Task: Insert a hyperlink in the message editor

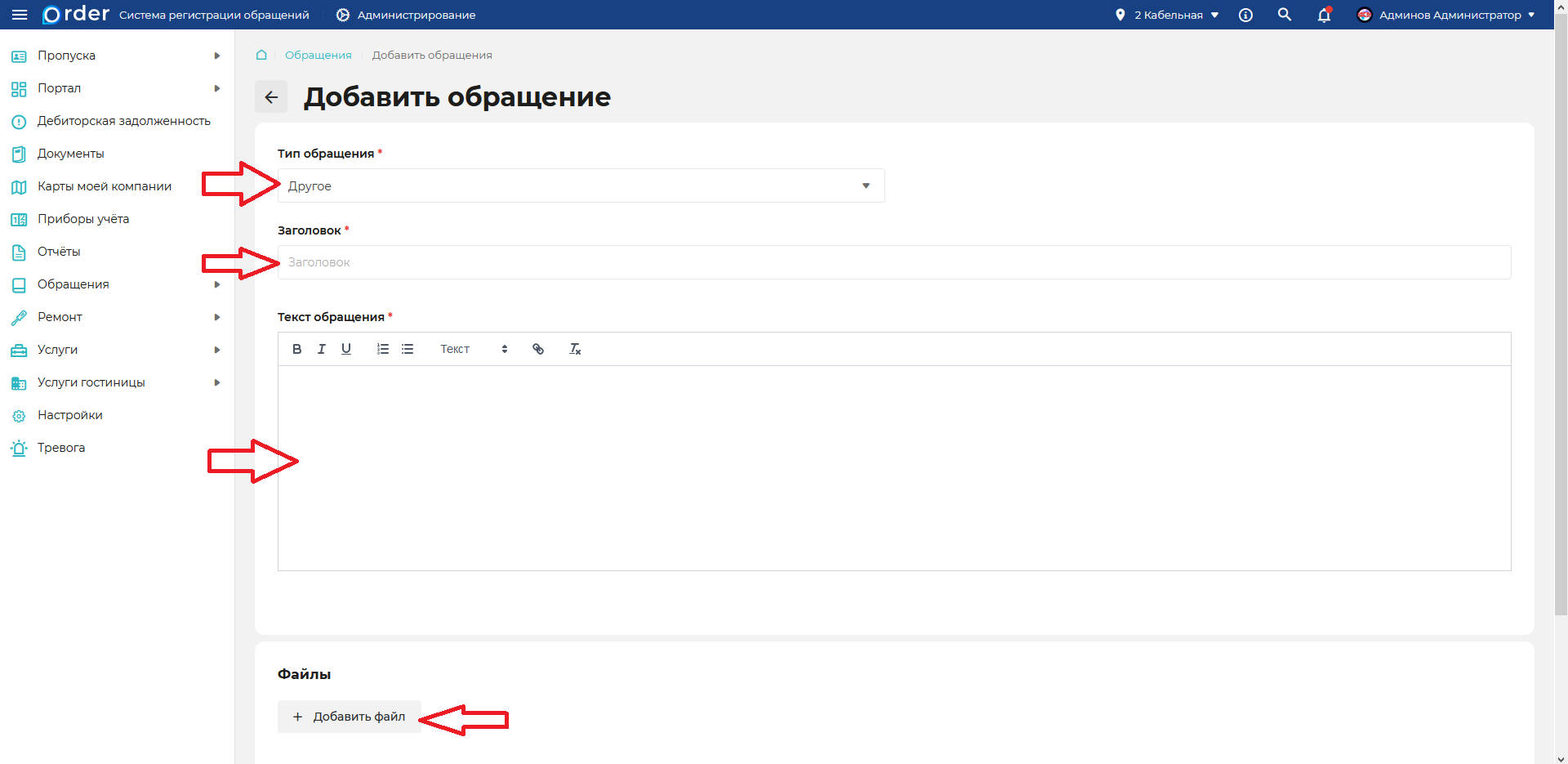Action: (x=538, y=349)
